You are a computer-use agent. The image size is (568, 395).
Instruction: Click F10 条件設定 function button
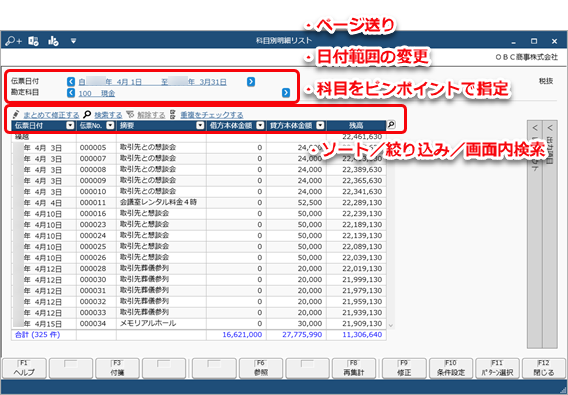[x=451, y=368]
